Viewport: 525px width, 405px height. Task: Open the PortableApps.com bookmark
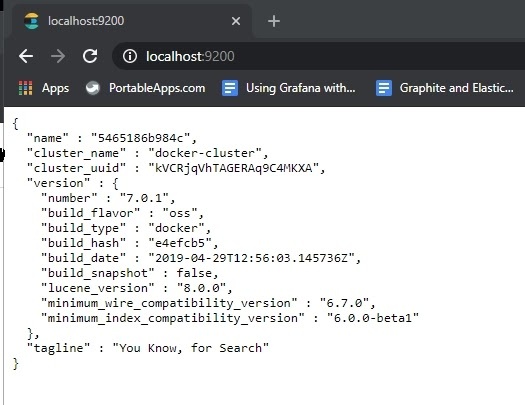point(157,88)
